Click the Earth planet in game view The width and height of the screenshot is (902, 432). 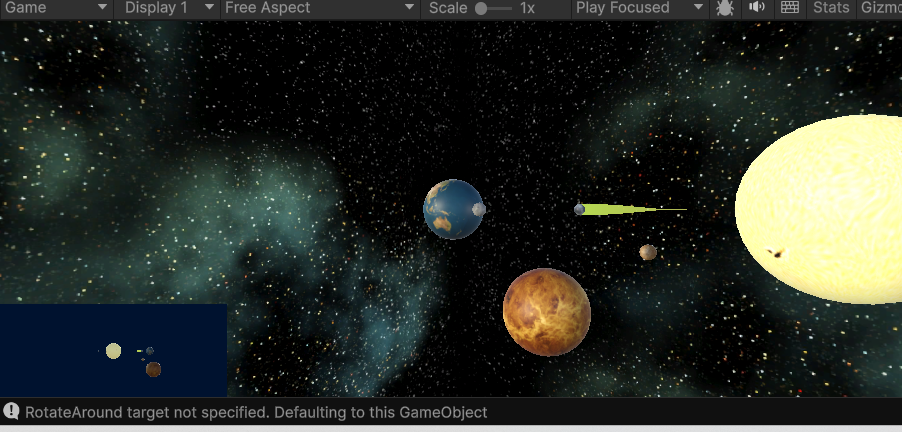click(453, 209)
